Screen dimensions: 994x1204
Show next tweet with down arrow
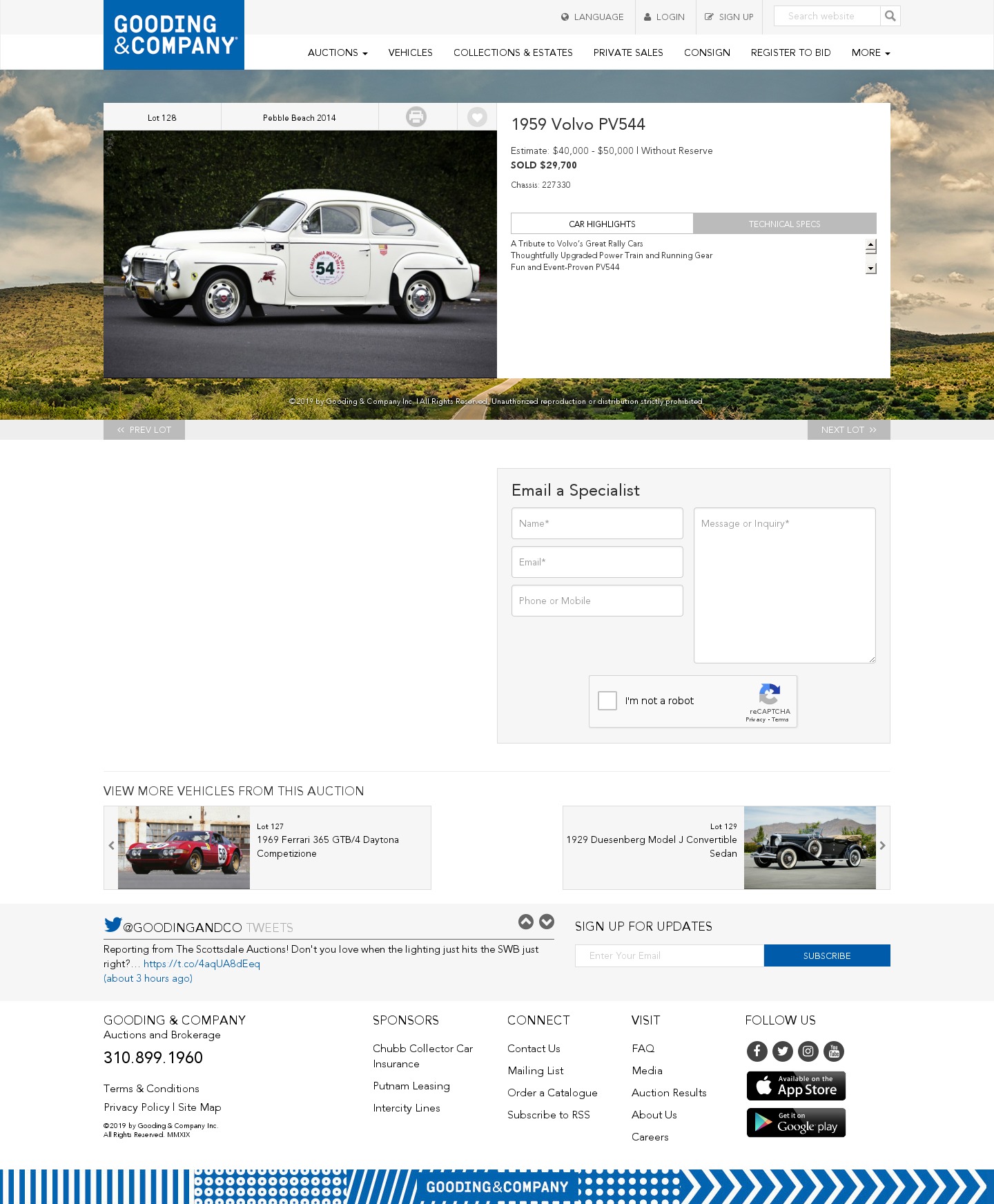click(547, 922)
